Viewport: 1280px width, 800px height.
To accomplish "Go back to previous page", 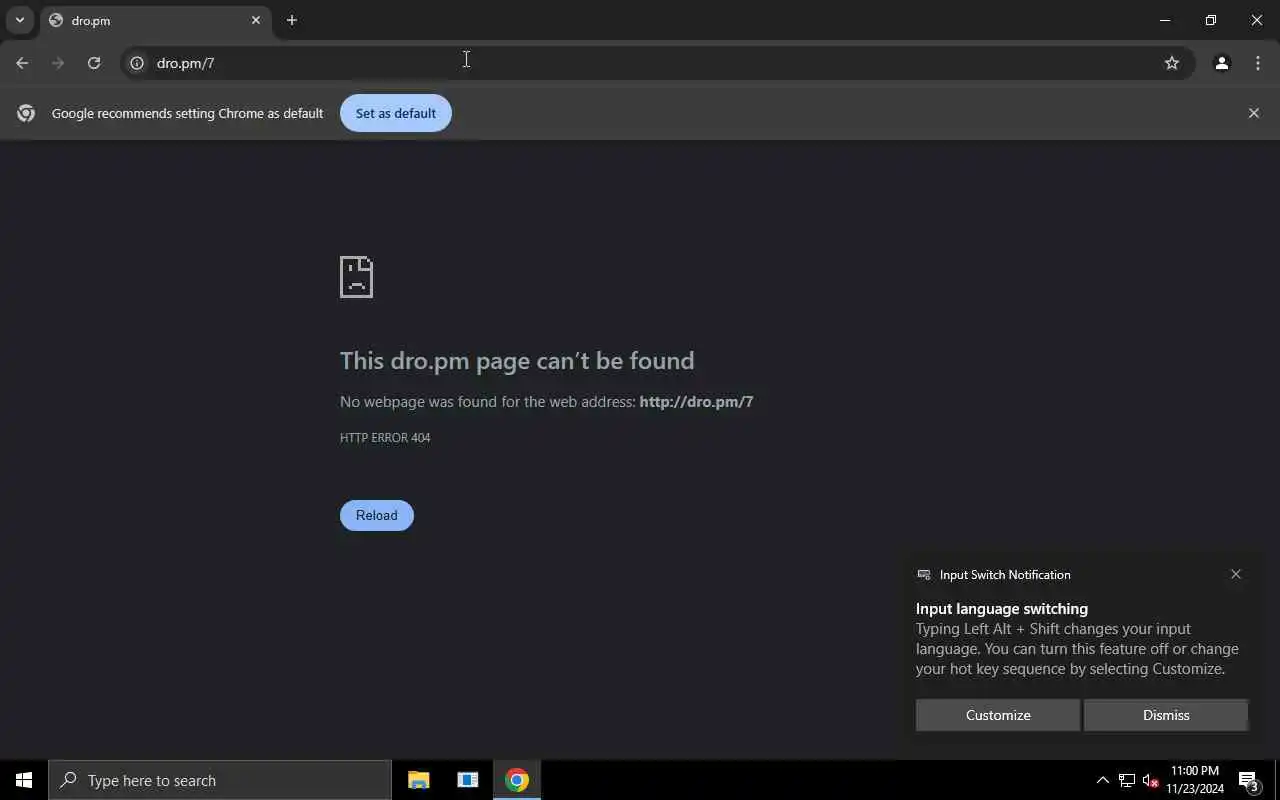I will 22,63.
